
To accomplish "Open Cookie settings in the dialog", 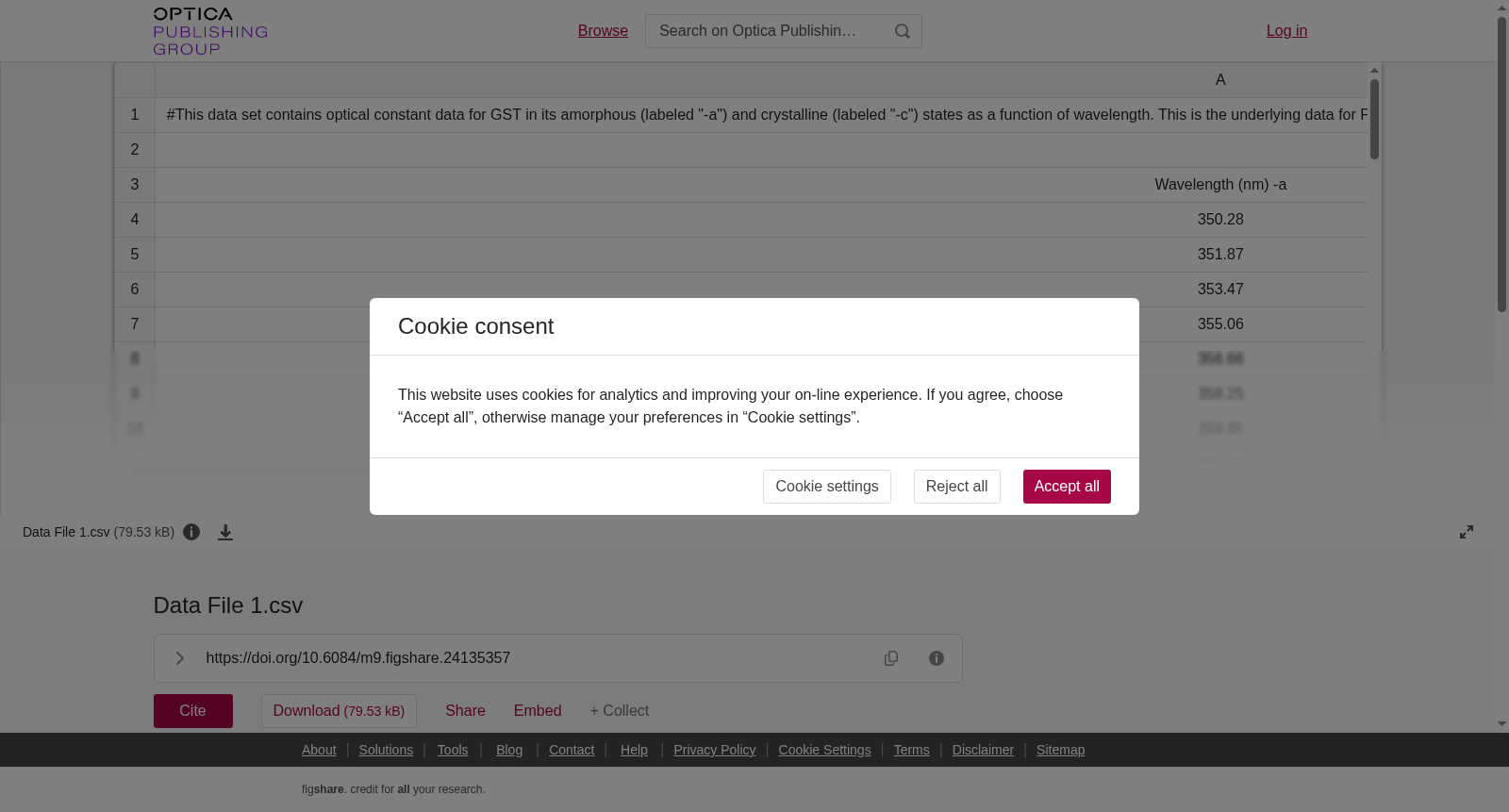I will (827, 487).
